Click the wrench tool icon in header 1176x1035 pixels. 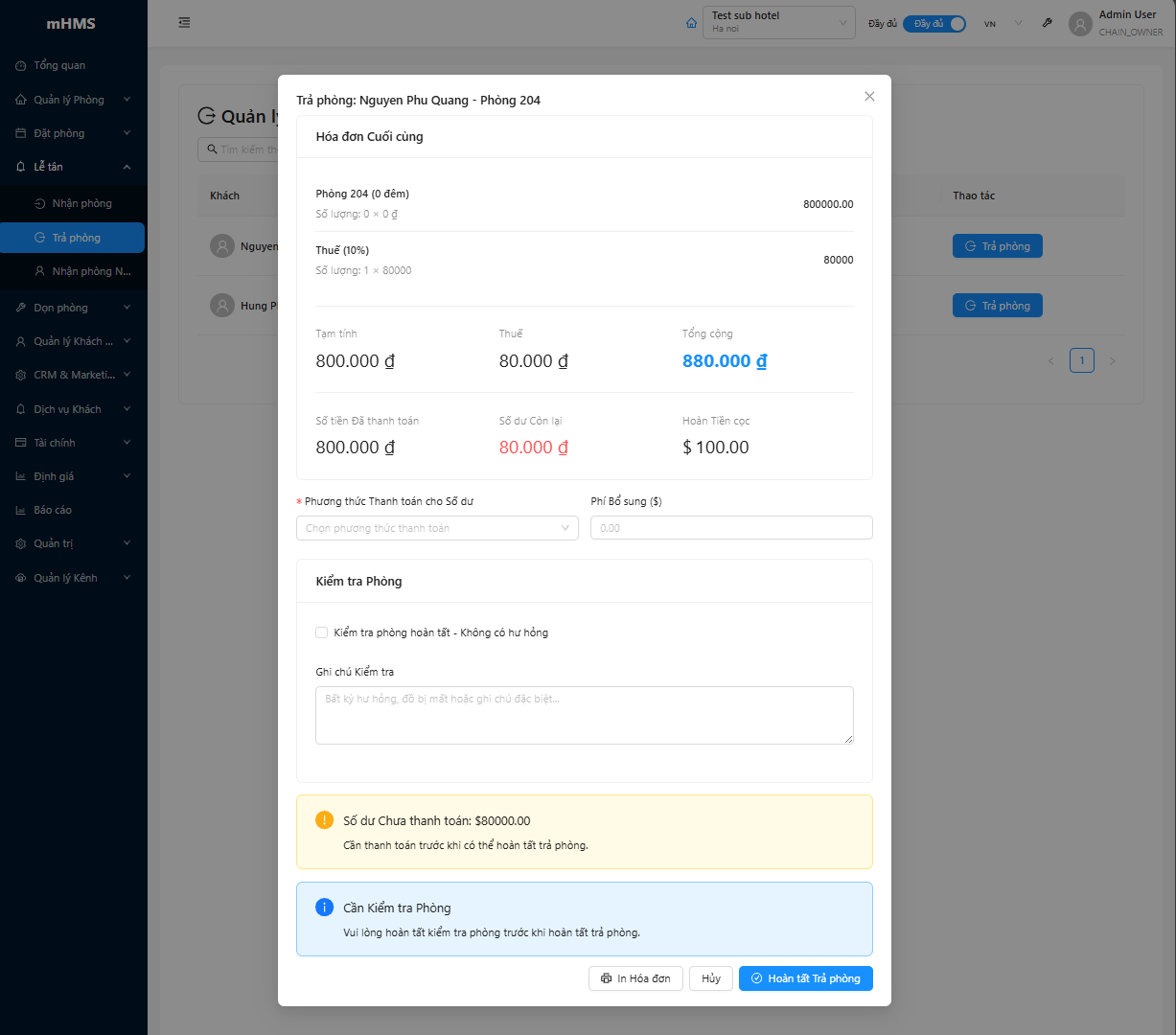tap(1048, 23)
